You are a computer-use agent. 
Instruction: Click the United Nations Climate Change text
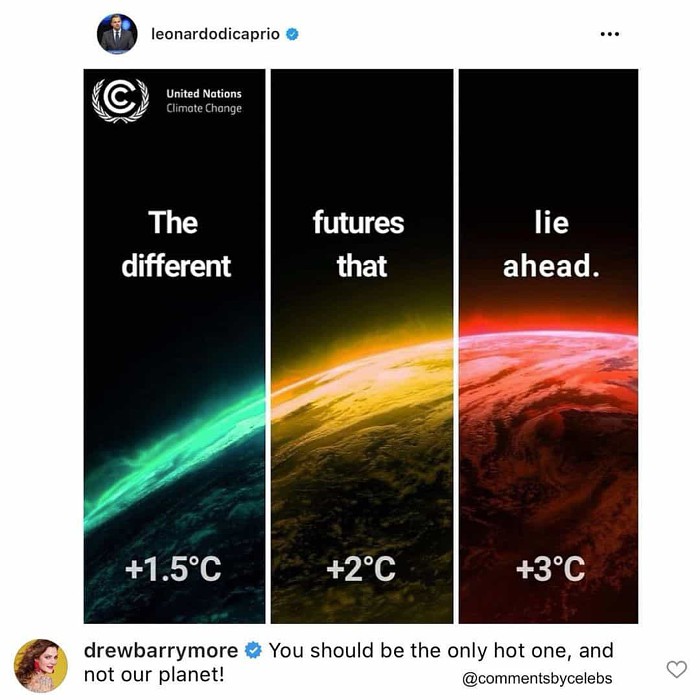tap(204, 101)
